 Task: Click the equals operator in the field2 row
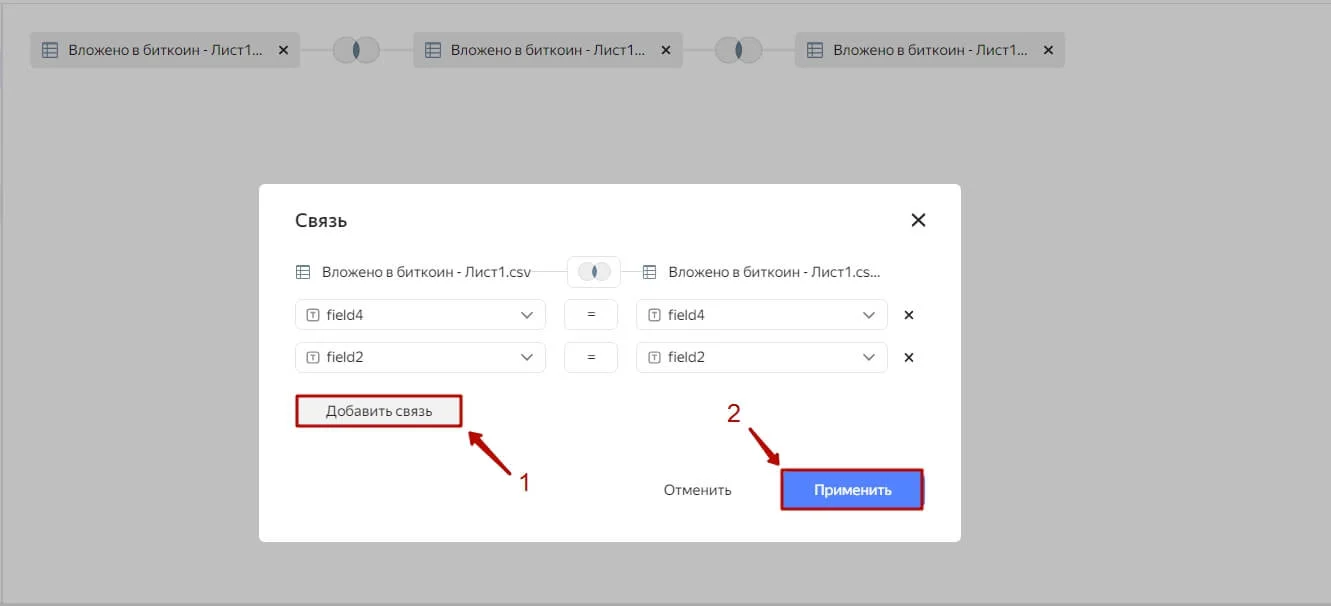pos(591,357)
